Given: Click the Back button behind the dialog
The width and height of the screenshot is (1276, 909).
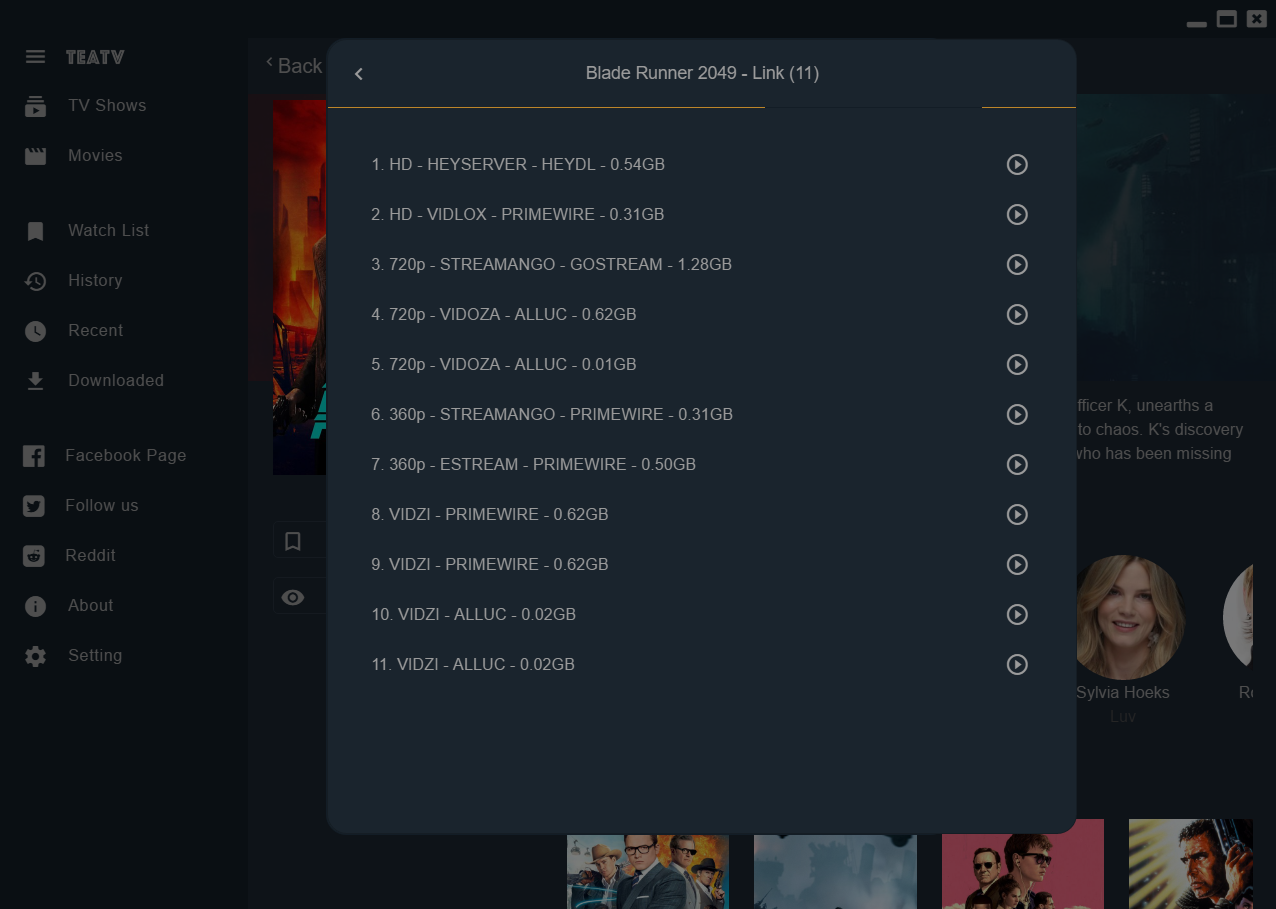Looking at the screenshot, I should pyautogui.click(x=293, y=65).
